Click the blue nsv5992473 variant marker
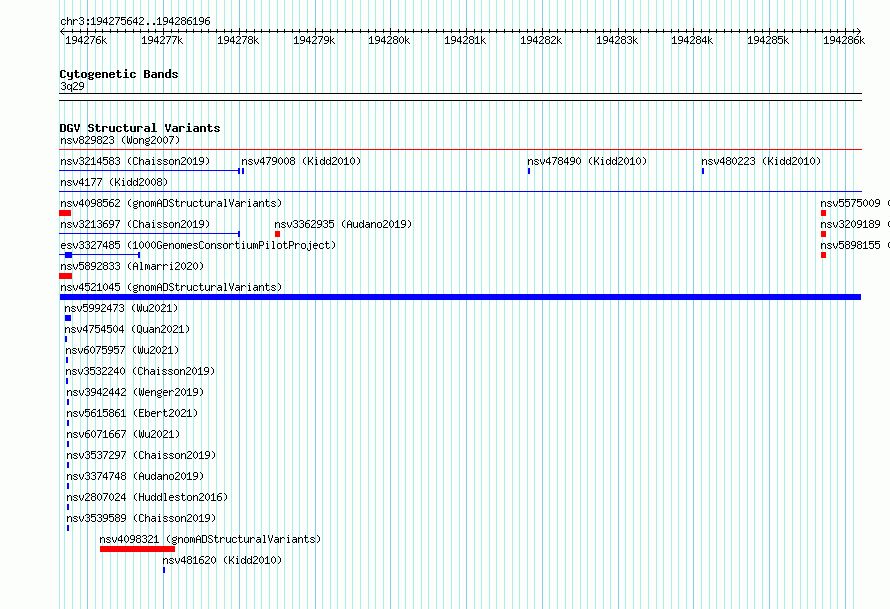The image size is (890, 609). [68, 318]
